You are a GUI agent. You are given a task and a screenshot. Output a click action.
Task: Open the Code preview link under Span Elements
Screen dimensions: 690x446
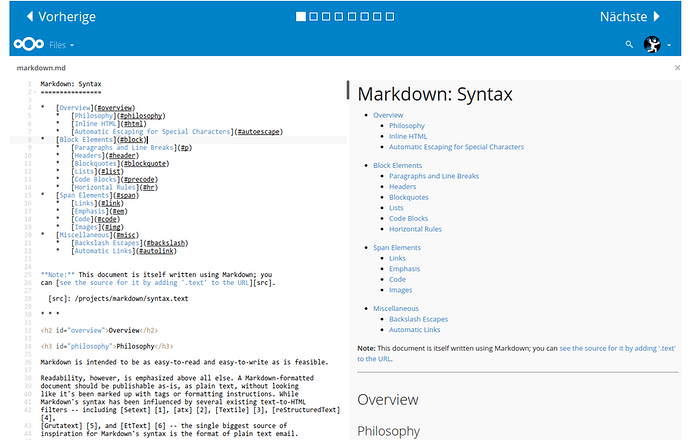397,279
